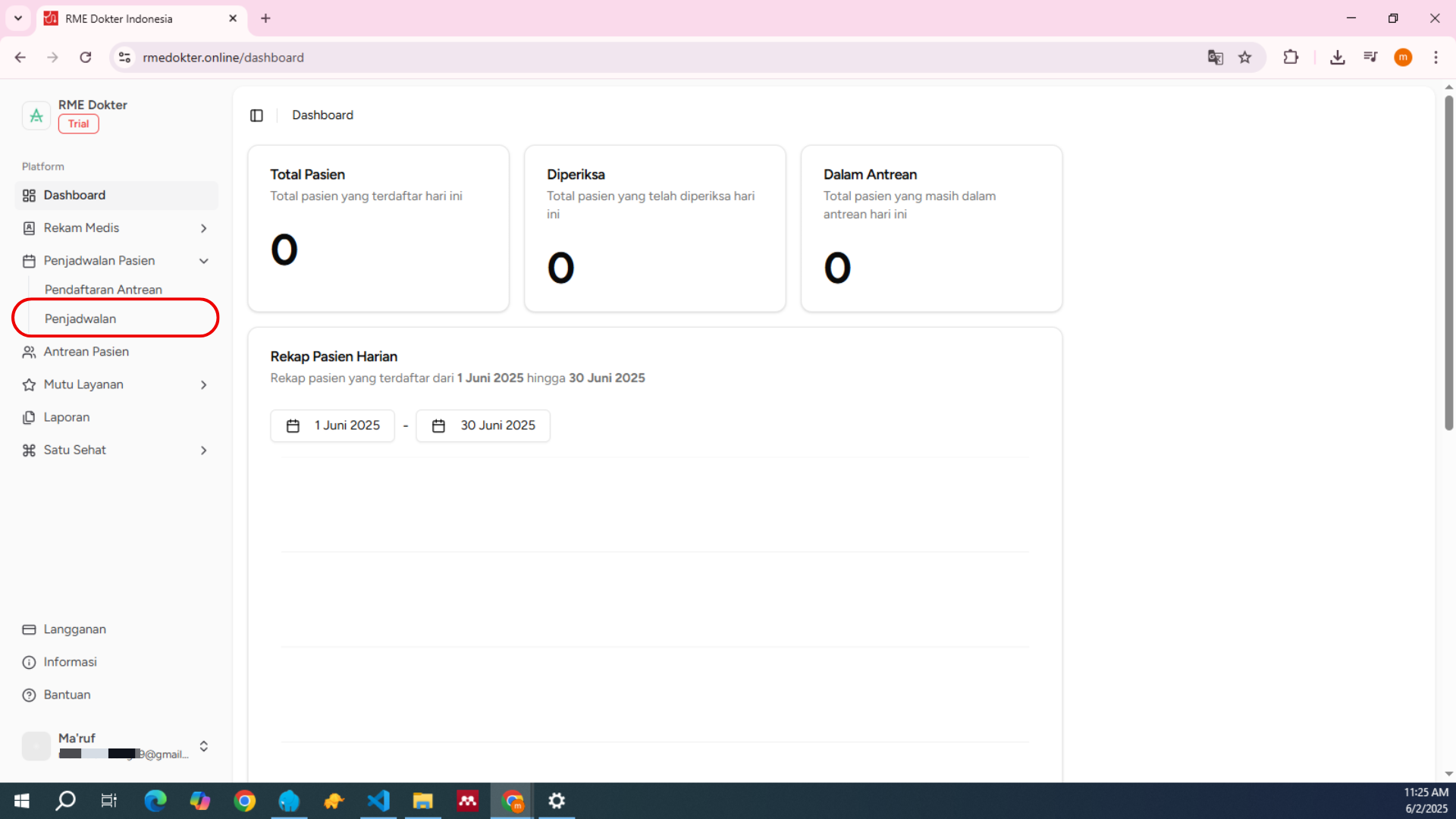The width and height of the screenshot is (1456, 819).
Task: Collapse the Penjadwalan Pasien section
Action: [x=203, y=261]
